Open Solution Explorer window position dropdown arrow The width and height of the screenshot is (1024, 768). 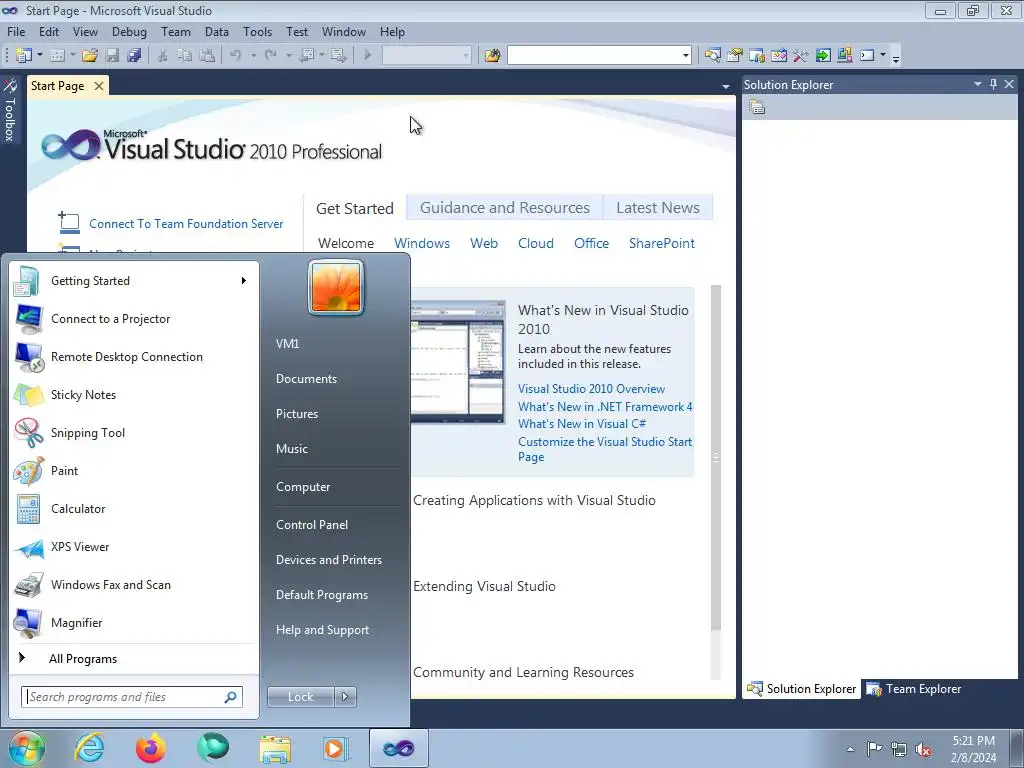click(x=978, y=84)
